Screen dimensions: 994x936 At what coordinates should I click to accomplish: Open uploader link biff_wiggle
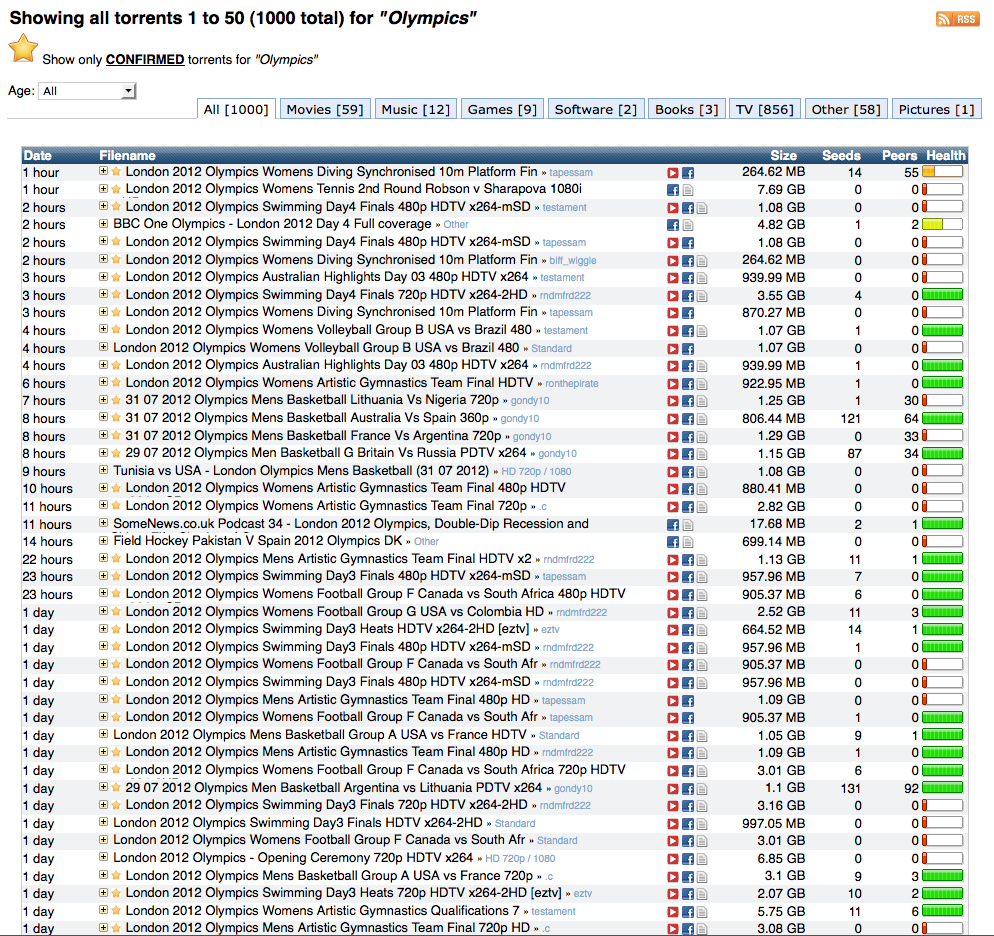point(572,260)
